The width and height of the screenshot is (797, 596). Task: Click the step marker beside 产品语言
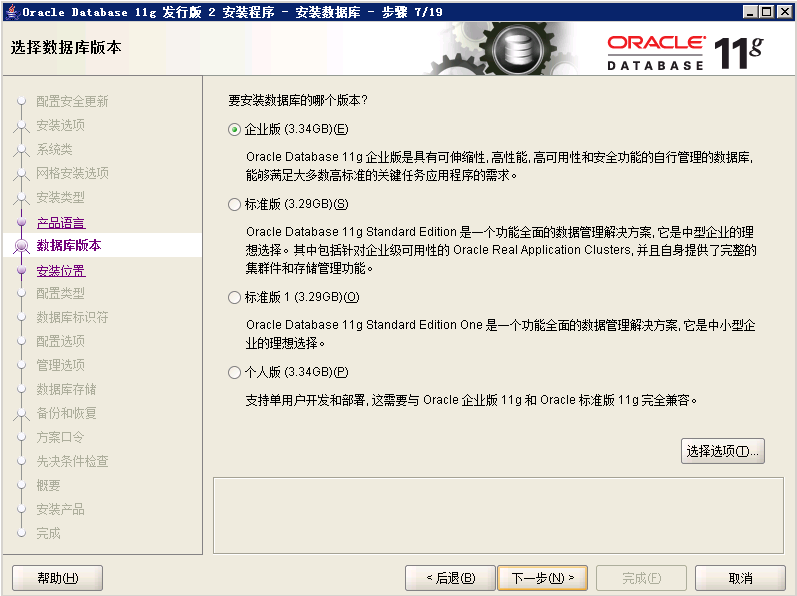click(21, 222)
